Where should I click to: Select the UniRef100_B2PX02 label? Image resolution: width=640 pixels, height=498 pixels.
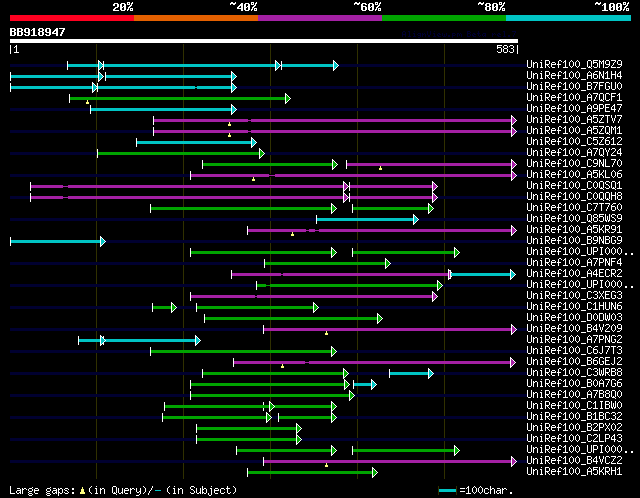coord(574,428)
